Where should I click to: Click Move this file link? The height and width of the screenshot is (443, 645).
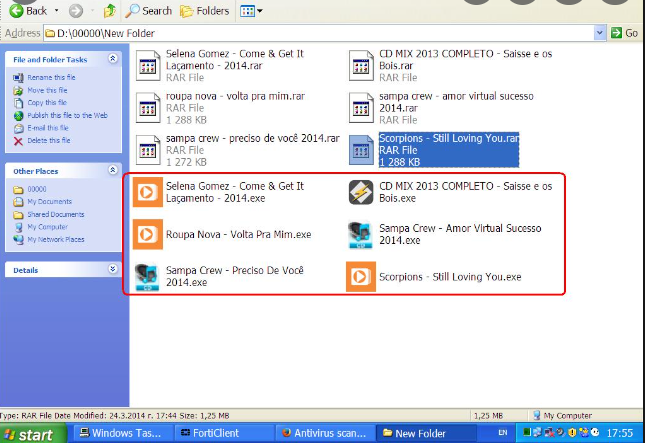[x=47, y=90]
